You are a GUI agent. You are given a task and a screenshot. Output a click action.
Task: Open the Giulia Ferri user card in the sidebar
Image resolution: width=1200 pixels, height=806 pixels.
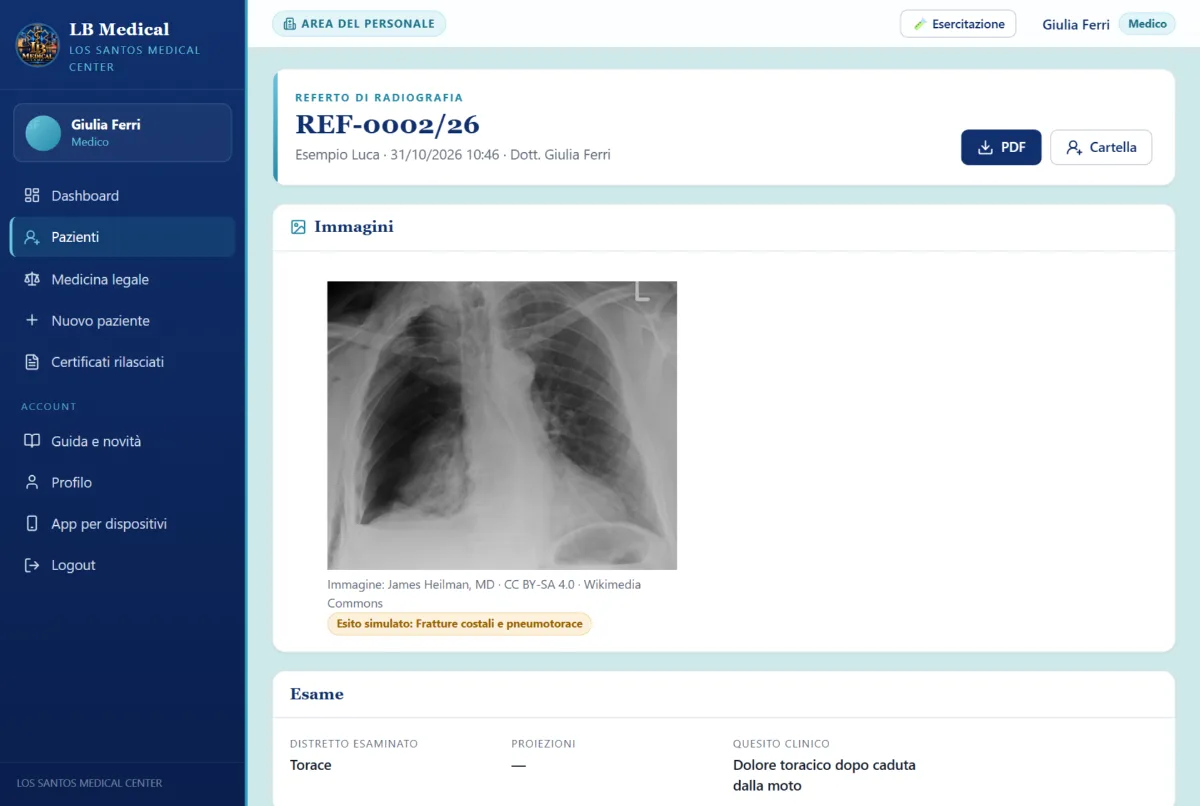tap(122, 133)
